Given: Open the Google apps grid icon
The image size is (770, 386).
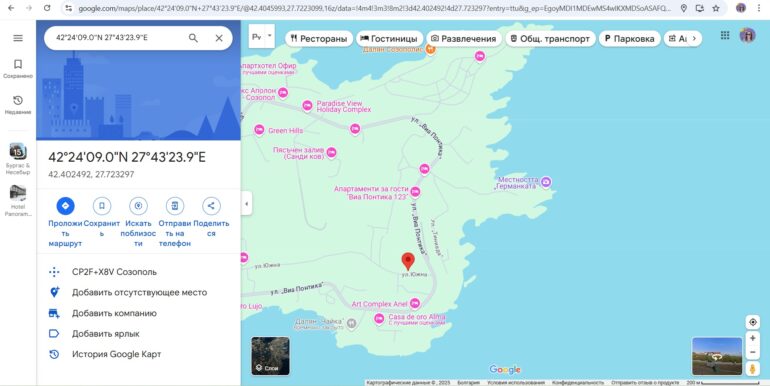Looking at the screenshot, I should [x=725, y=35].
